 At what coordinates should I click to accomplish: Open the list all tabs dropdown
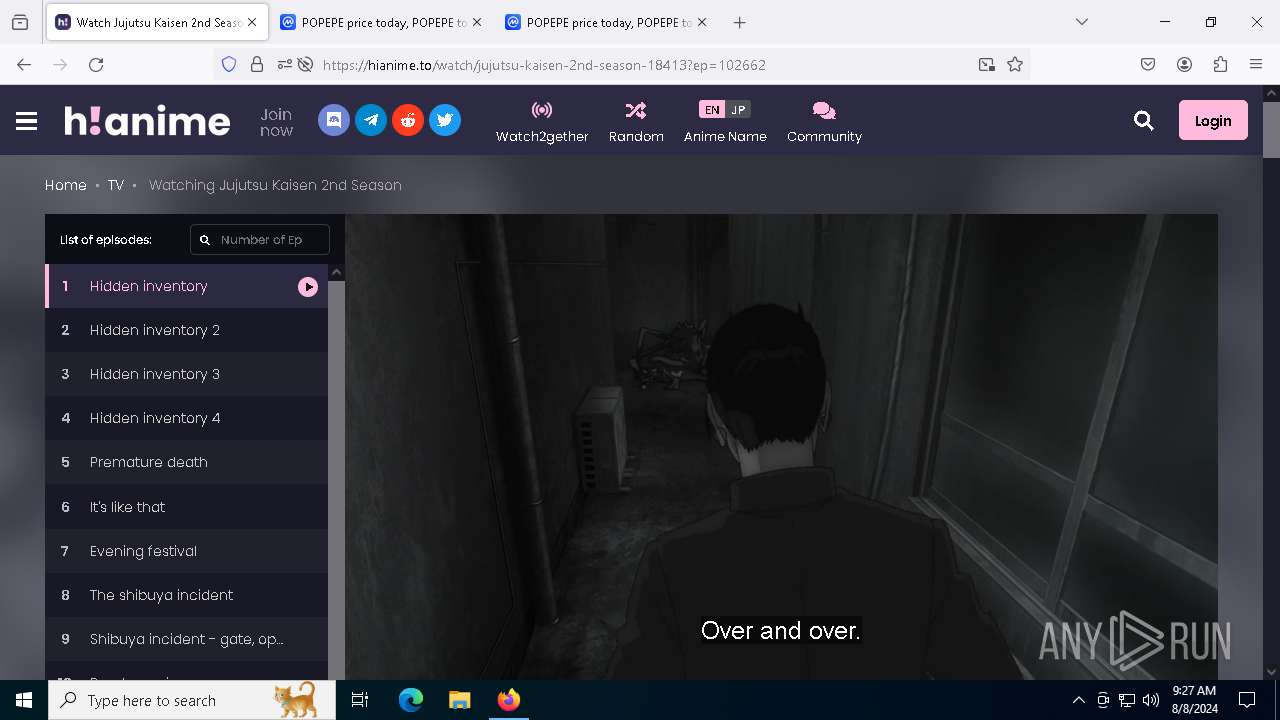tap(1082, 22)
